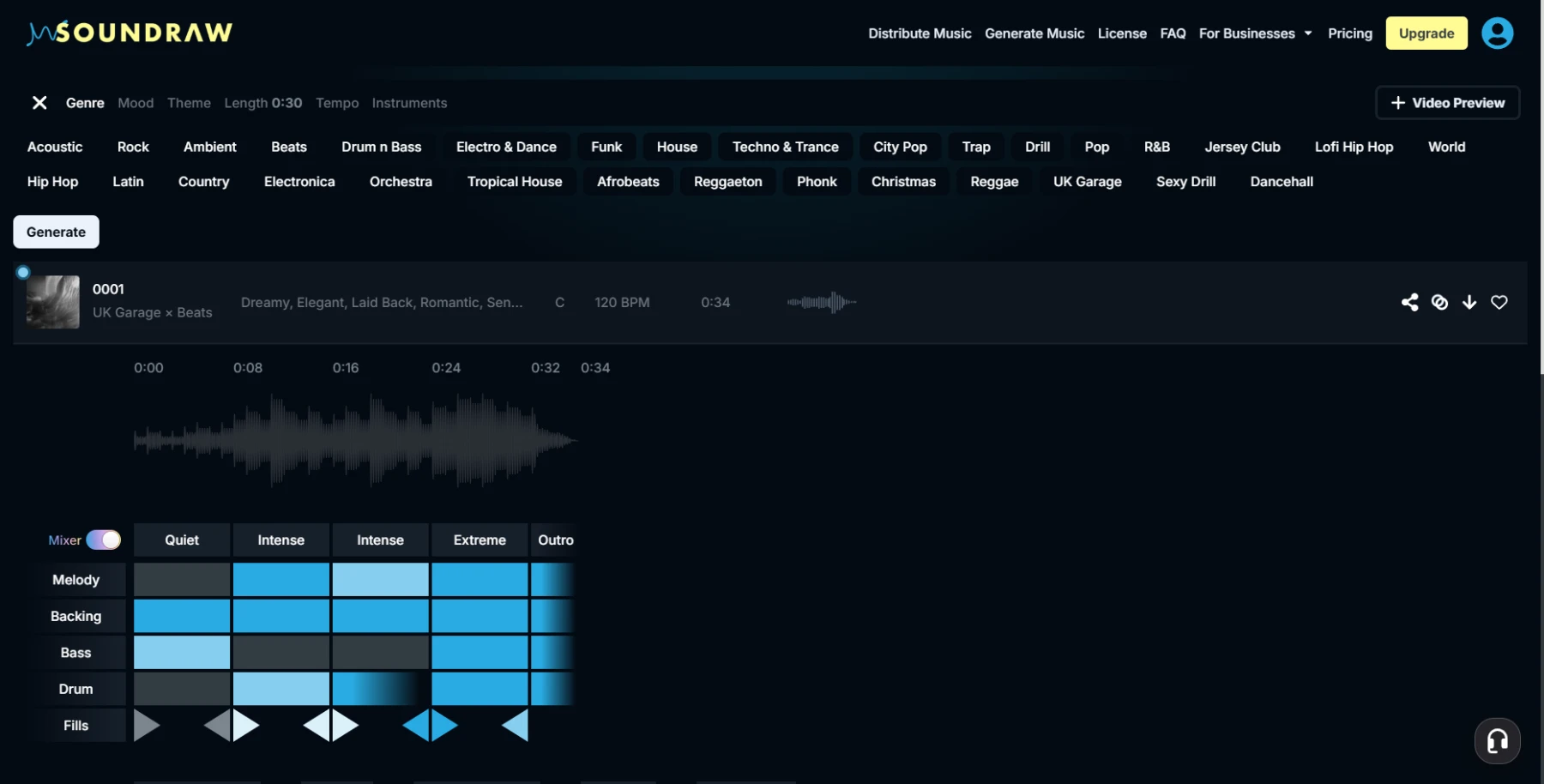
Task: Open Video Preview
Action: point(1447,102)
